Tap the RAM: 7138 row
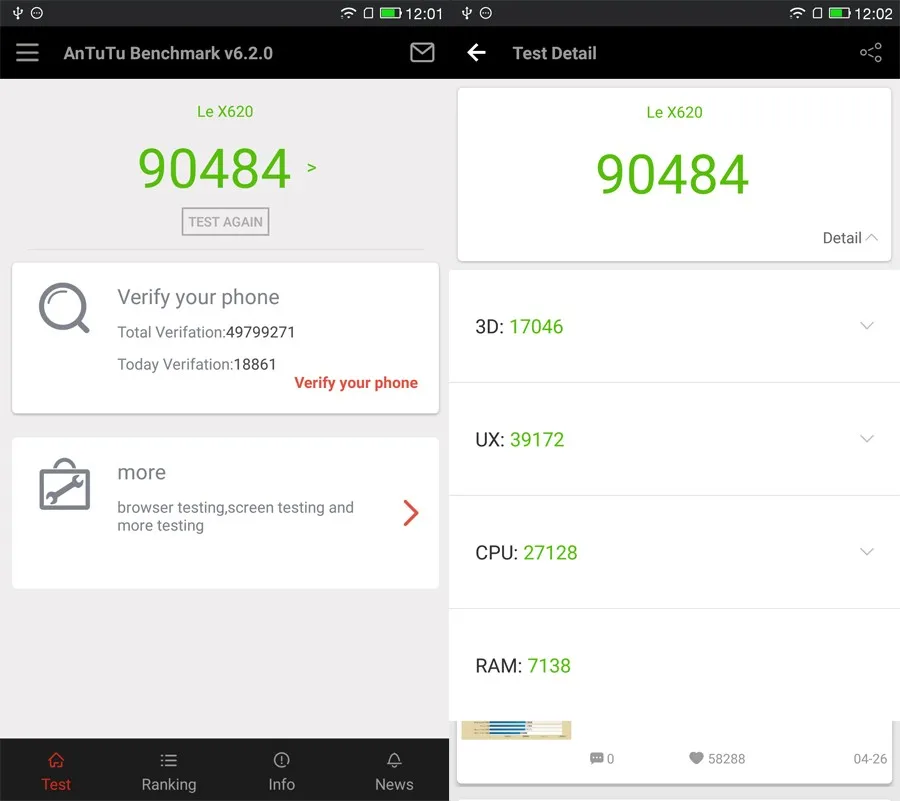This screenshot has height=801, width=900. 674,666
